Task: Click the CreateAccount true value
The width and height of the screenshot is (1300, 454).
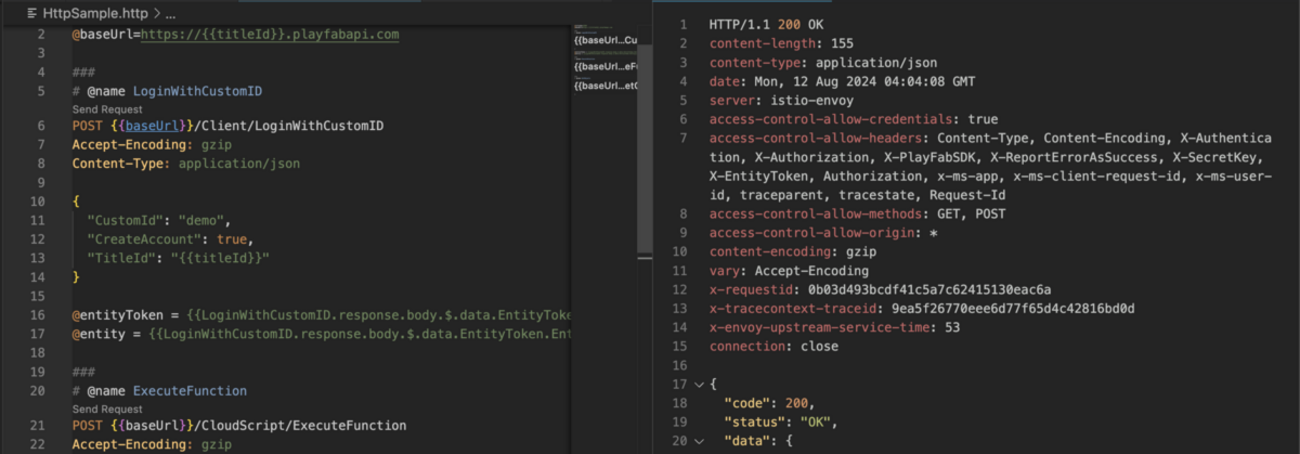Action: [x=231, y=239]
